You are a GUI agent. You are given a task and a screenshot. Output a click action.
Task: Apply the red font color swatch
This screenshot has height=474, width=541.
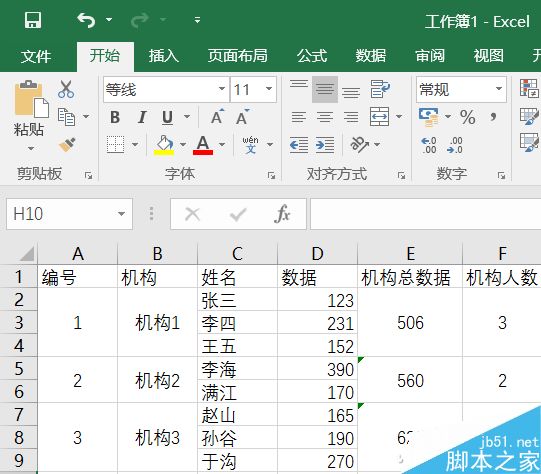point(203,145)
